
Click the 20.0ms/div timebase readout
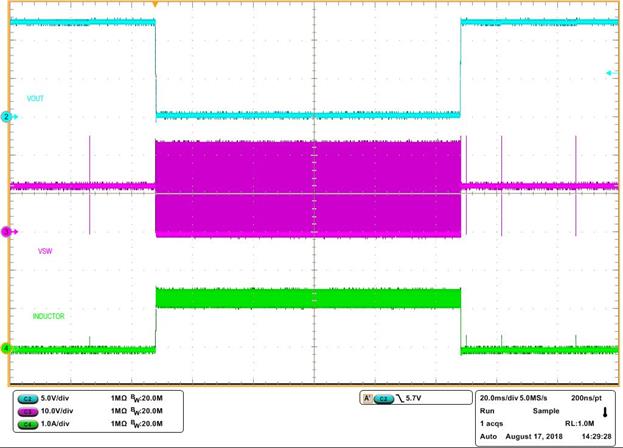point(508,398)
